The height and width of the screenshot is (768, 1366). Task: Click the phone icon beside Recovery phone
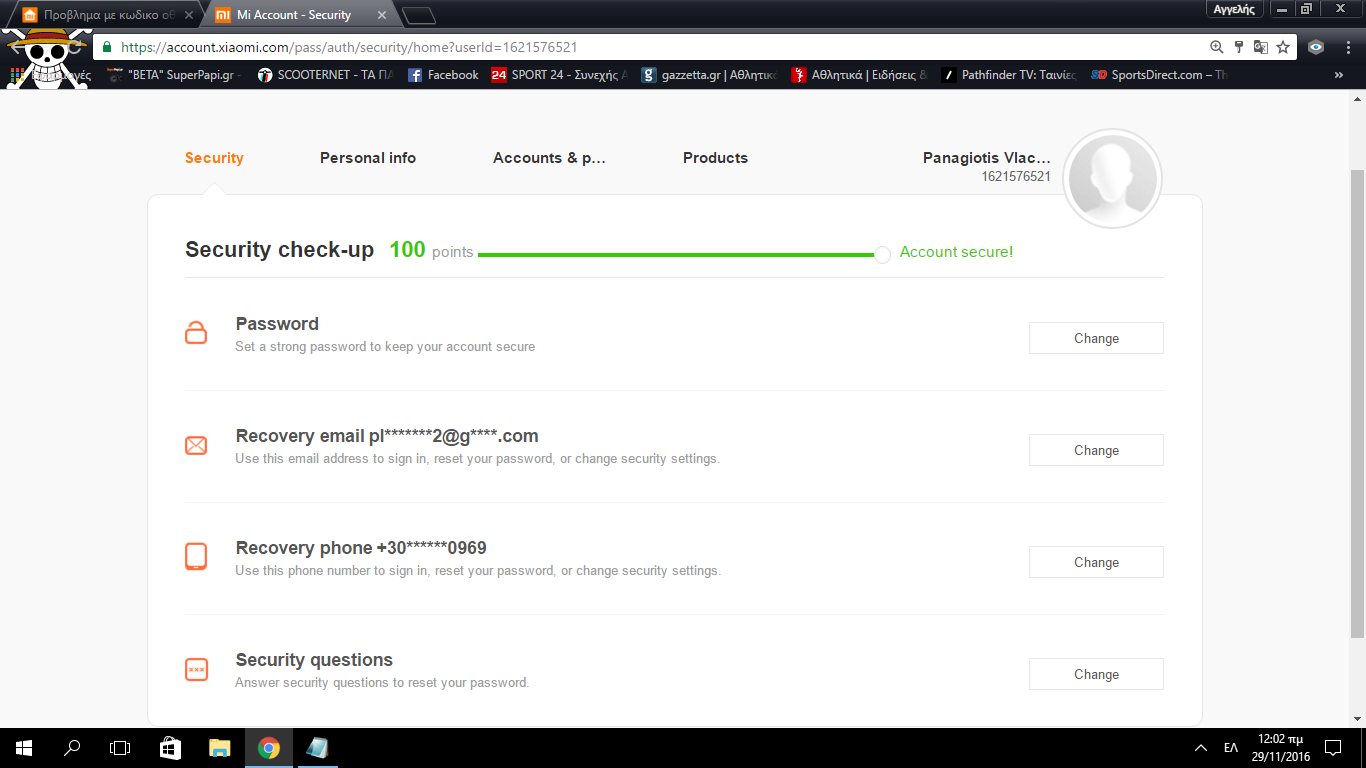tap(196, 557)
